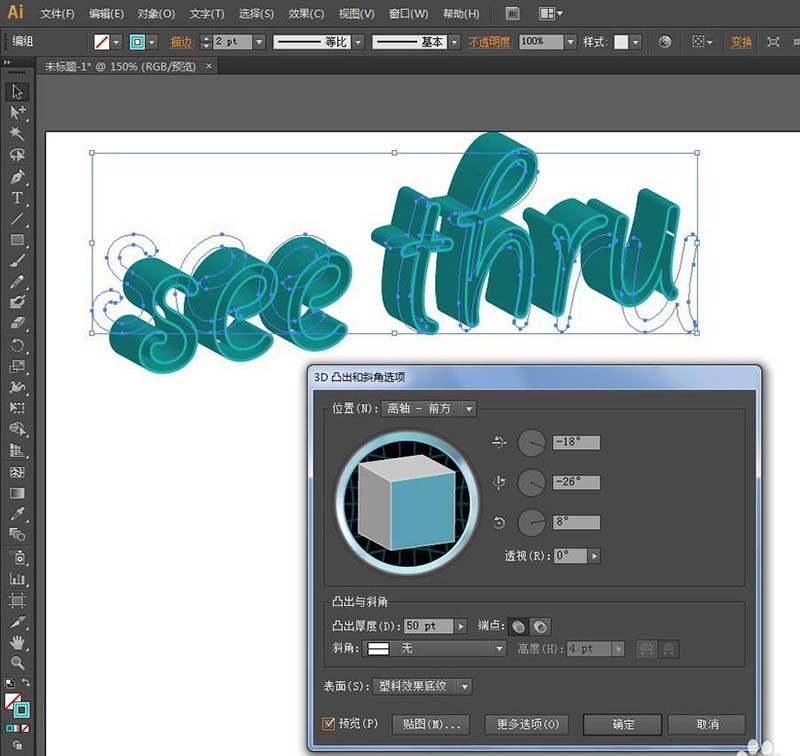The width and height of the screenshot is (800, 756).
Task: Turn on cap for solid appearance
Action: (518, 626)
